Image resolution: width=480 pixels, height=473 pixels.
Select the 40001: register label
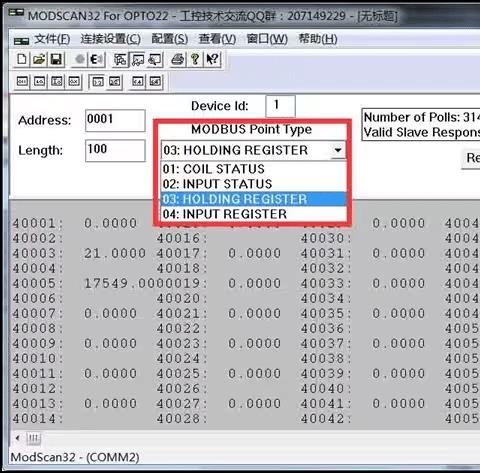(38, 223)
